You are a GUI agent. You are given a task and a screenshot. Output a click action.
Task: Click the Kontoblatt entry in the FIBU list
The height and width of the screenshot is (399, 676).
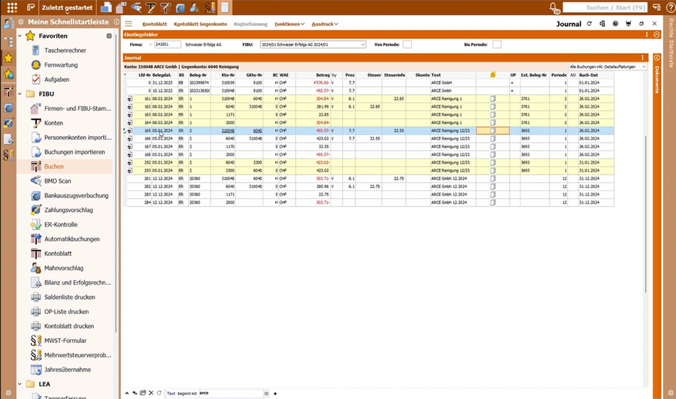coord(58,254)
